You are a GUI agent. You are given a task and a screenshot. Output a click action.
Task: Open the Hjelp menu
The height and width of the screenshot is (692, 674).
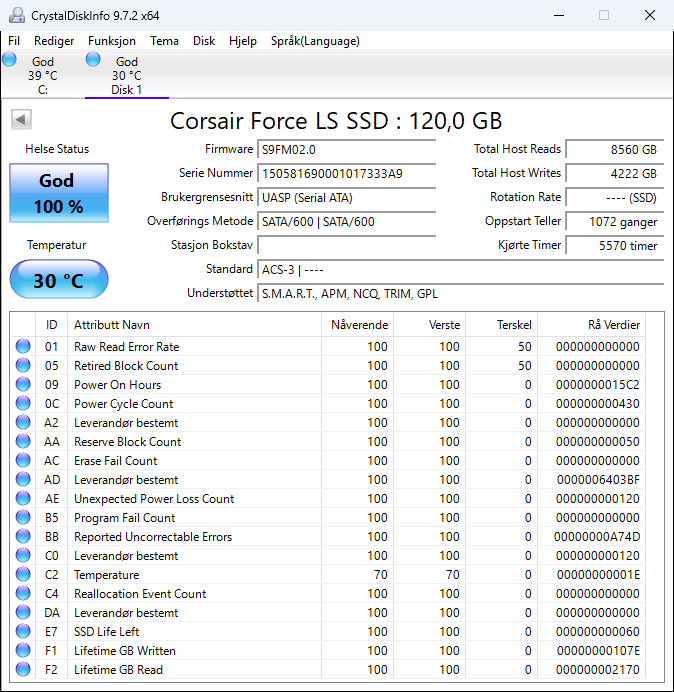coord(243,41)
